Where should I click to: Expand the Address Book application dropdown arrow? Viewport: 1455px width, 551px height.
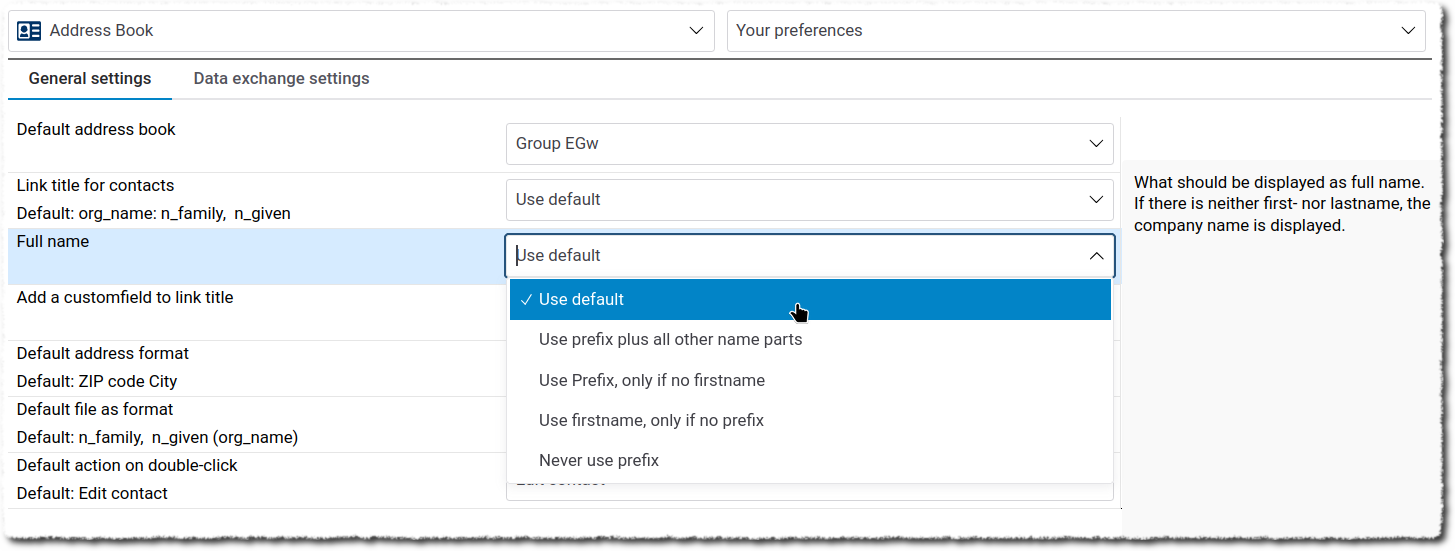coord(696,31)
